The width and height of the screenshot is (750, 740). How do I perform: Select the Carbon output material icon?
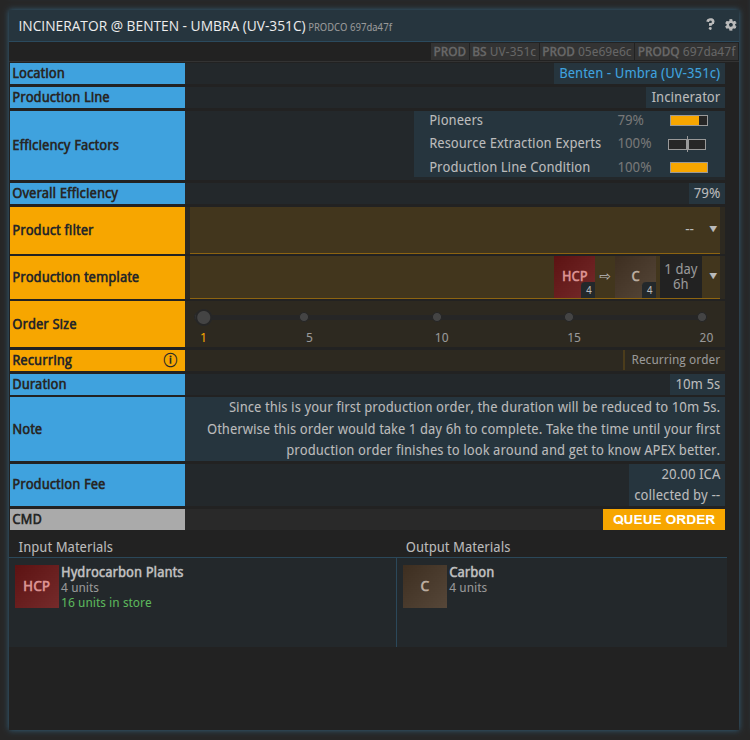pos(425,586)
